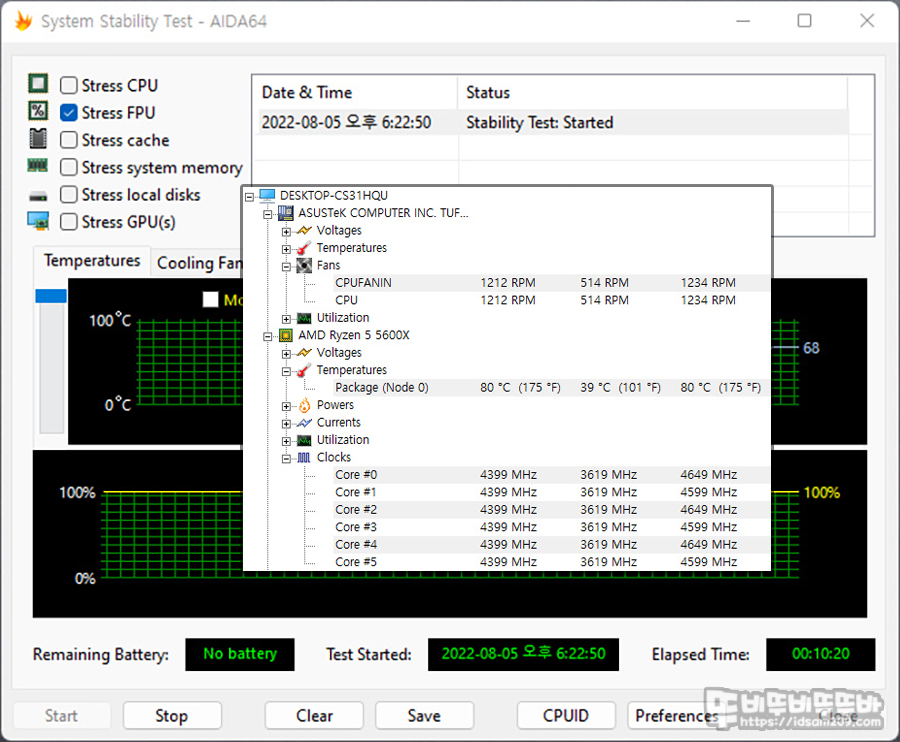Click the Ryzen Voltages lightning icon

(x=304, y=353)
